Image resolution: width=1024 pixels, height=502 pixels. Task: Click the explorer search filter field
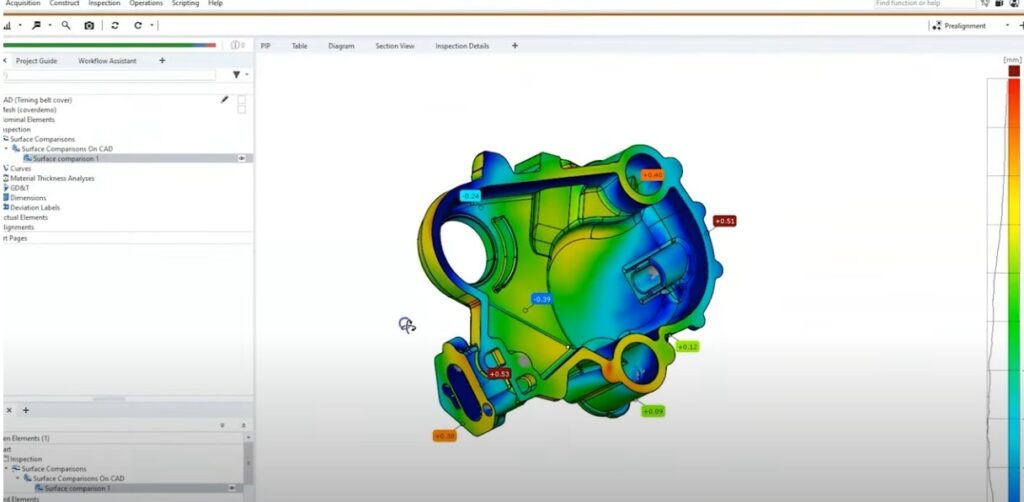pos(110,75)
